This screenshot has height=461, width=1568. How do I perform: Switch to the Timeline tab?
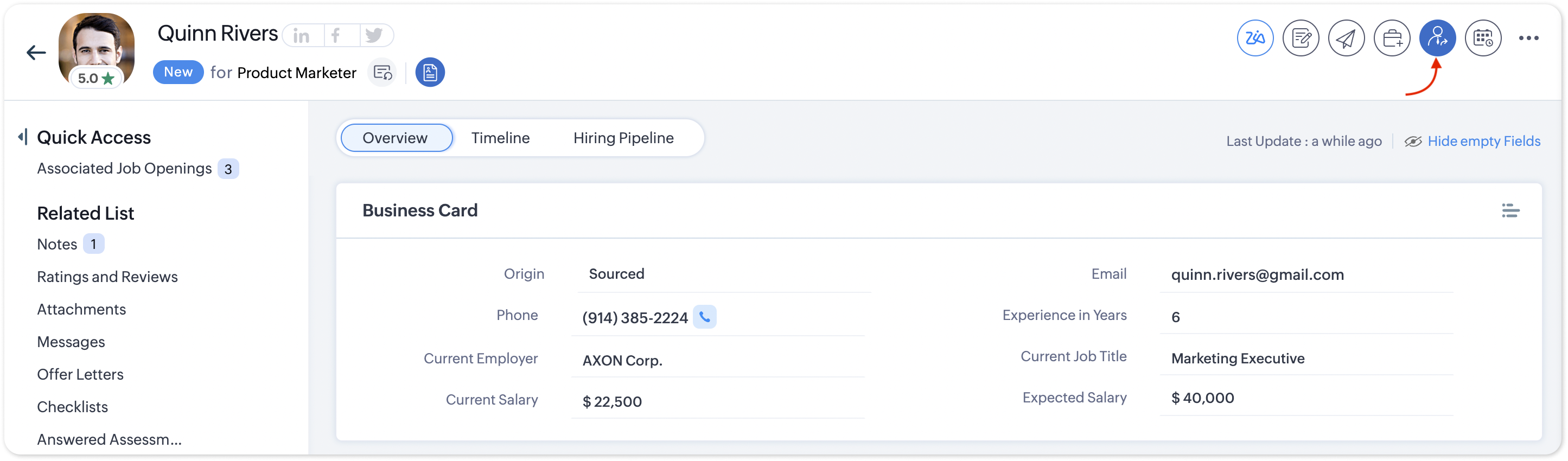pyautogui.click(x=500, y=138)
